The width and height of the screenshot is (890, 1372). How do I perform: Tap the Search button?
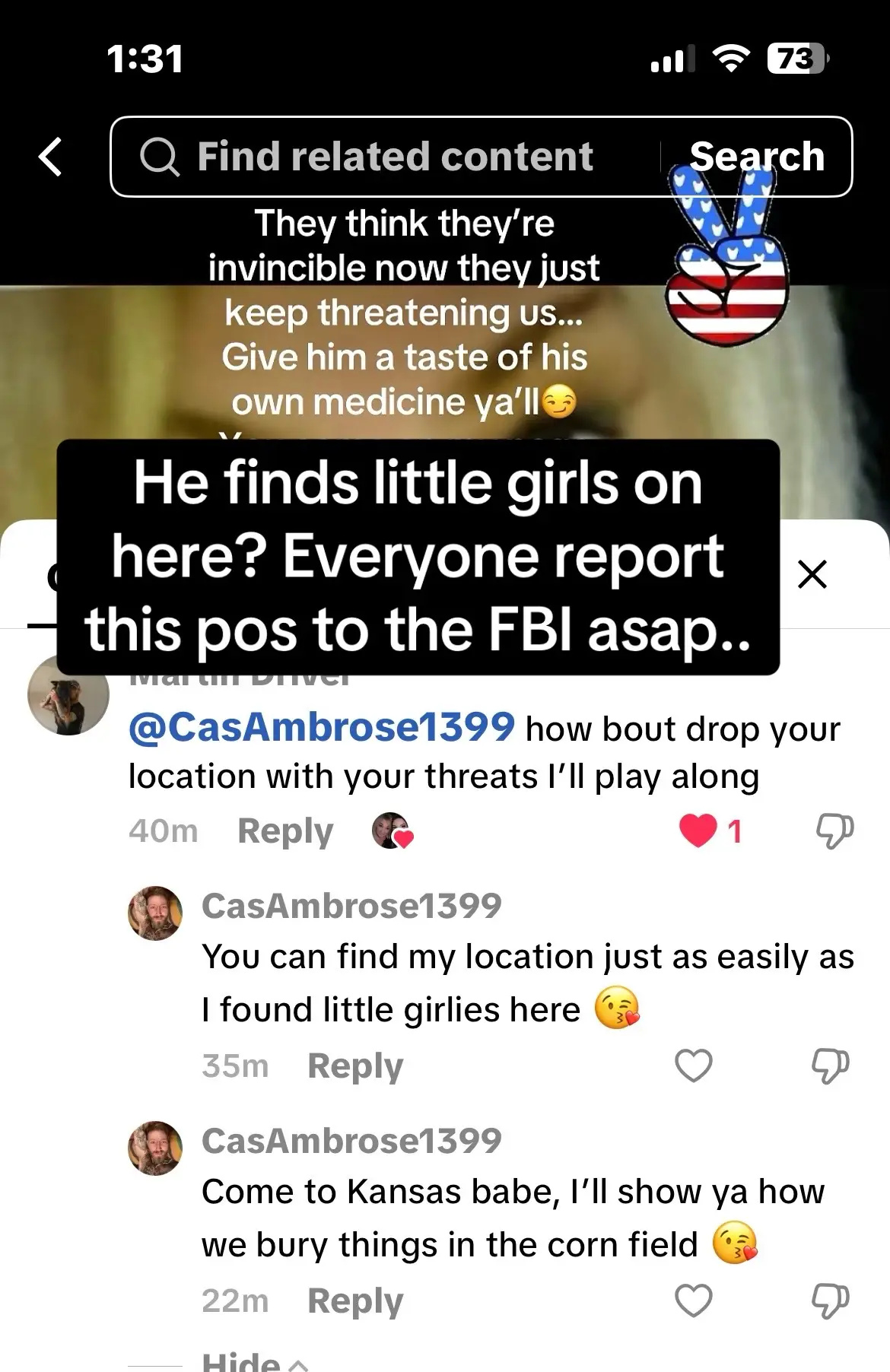[x=757, y=157]
